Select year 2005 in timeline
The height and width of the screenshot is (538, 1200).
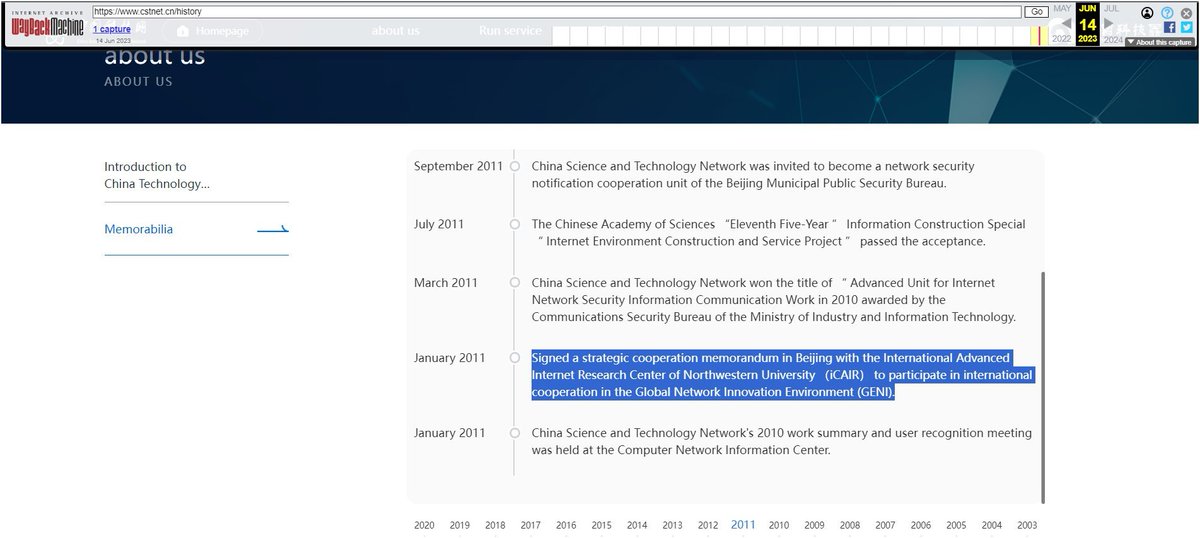click(x=956, y=525)
